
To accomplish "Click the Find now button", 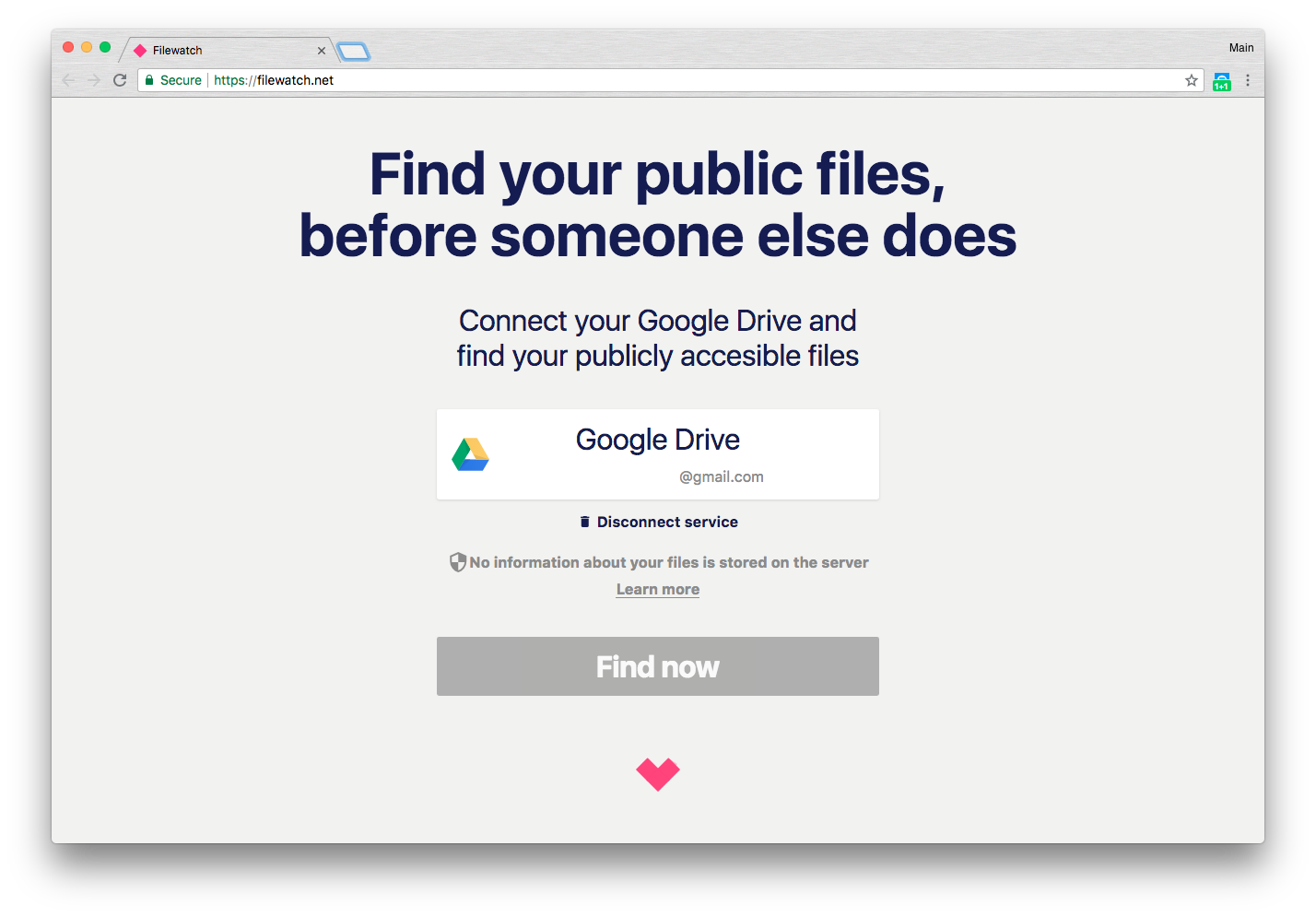I will tap(657, 666).
